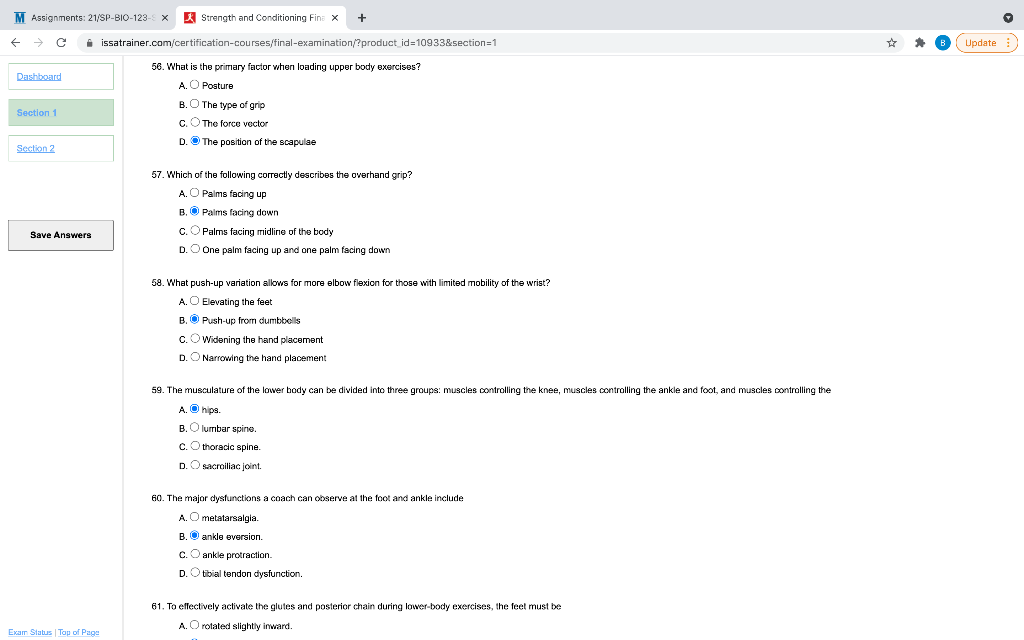Image resolution: width=1024 pixels, height=640 pixels.
Task: Select thoracic spine option
Action: (195, 446)
